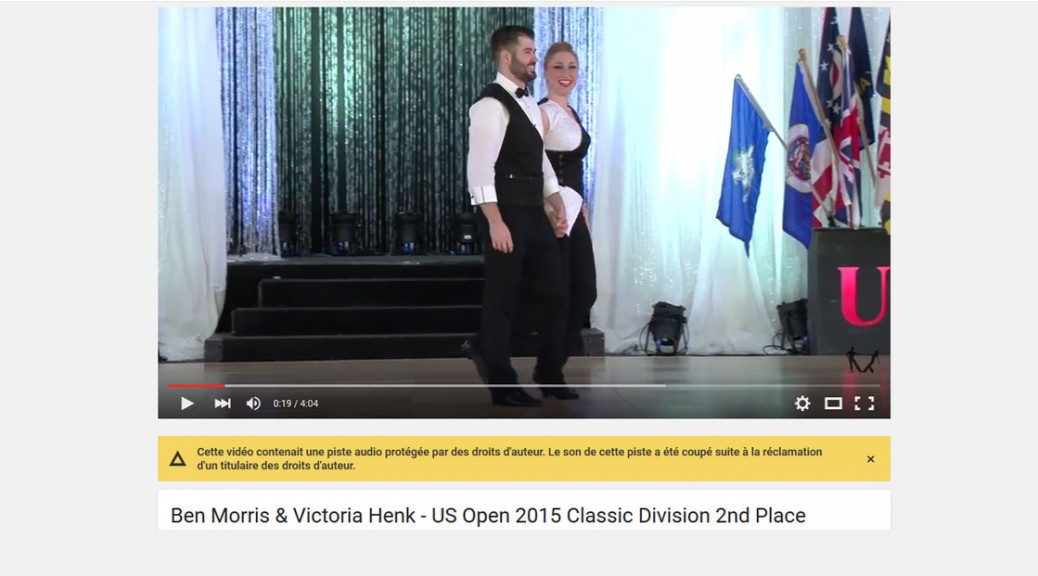Screen dimensions: 1038x576
Task: Open the settings gear menu
Action: point(802,403)
